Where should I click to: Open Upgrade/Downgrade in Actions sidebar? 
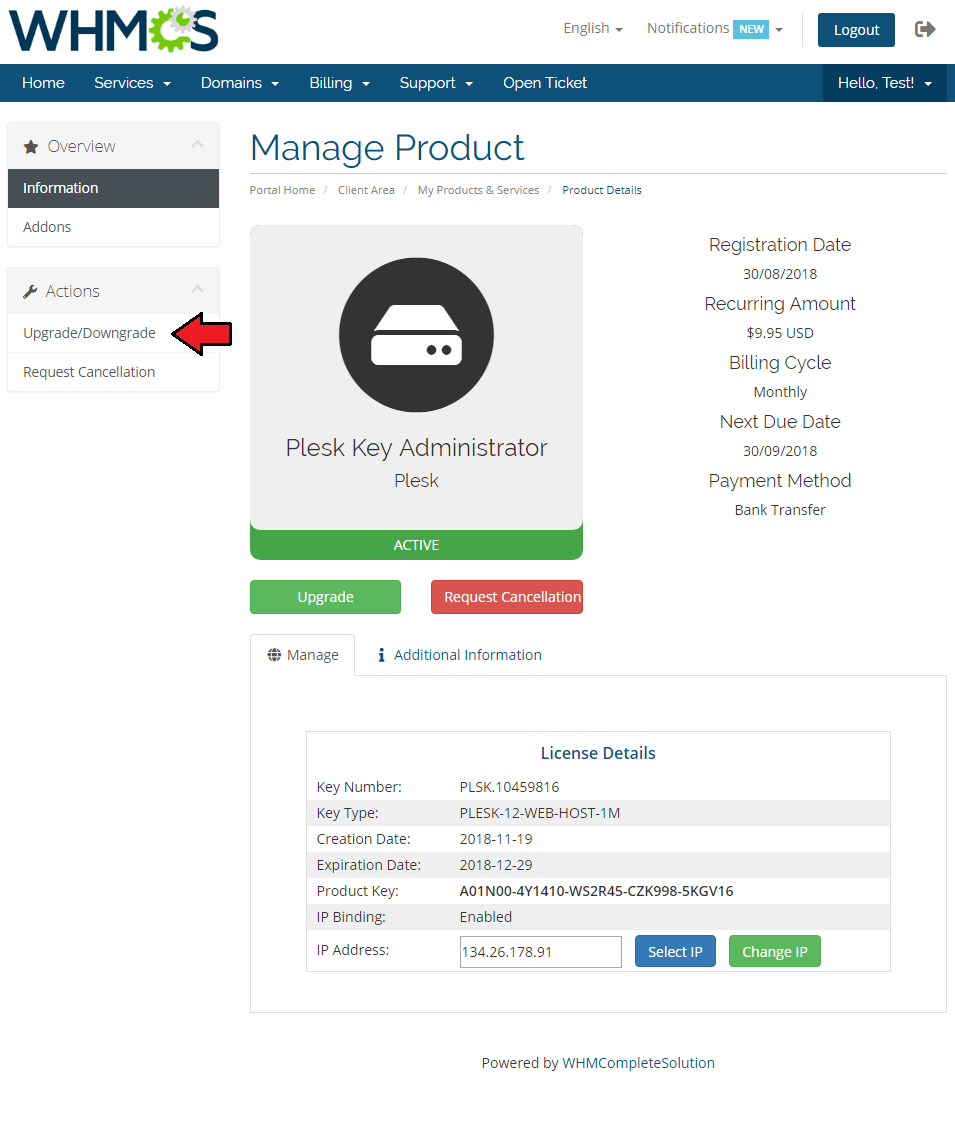[x=89, y=334]
